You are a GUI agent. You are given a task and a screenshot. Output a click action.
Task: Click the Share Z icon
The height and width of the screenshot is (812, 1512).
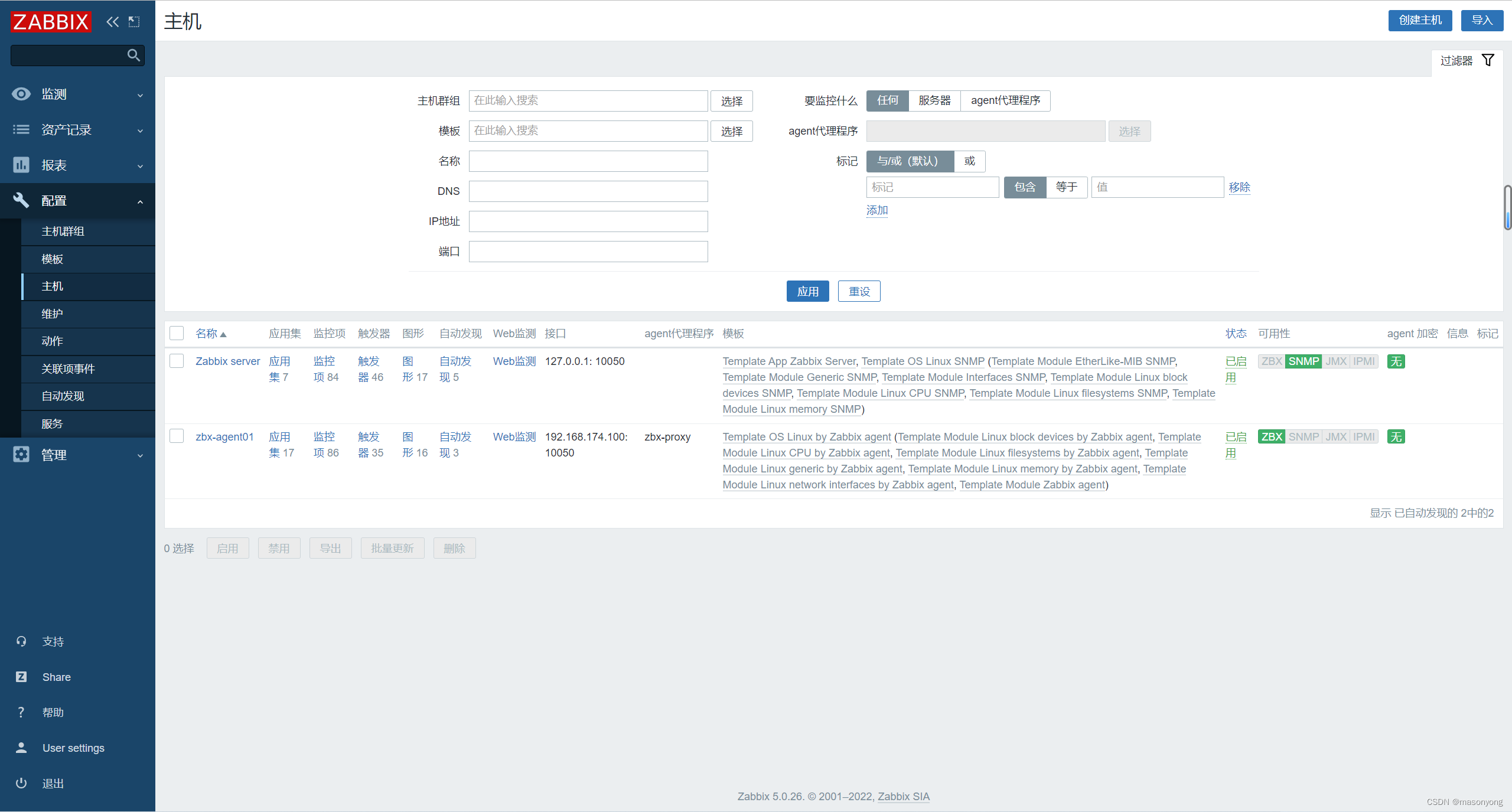21,677
